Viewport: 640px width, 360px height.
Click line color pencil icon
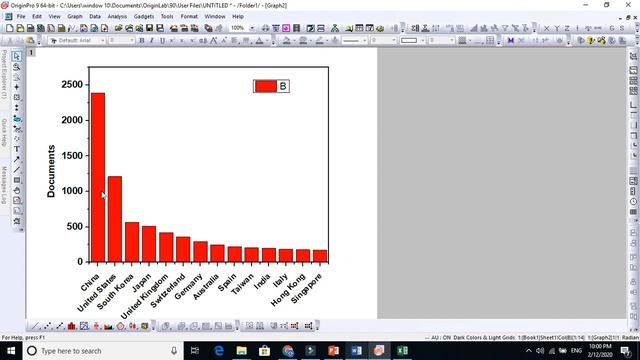(320, 40)
